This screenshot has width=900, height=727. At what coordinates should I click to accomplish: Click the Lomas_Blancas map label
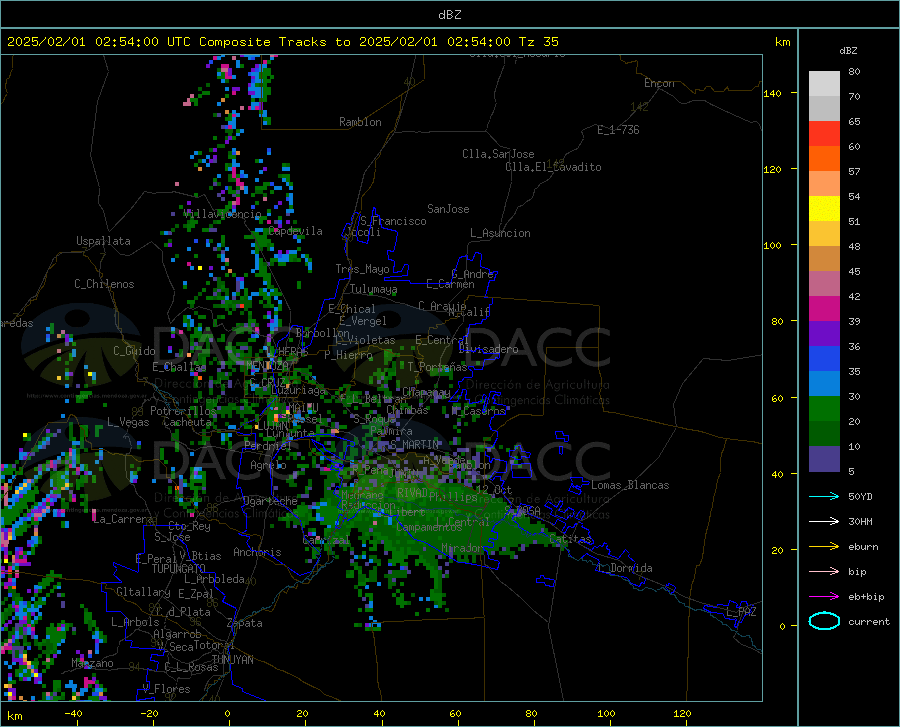point(630,485)
